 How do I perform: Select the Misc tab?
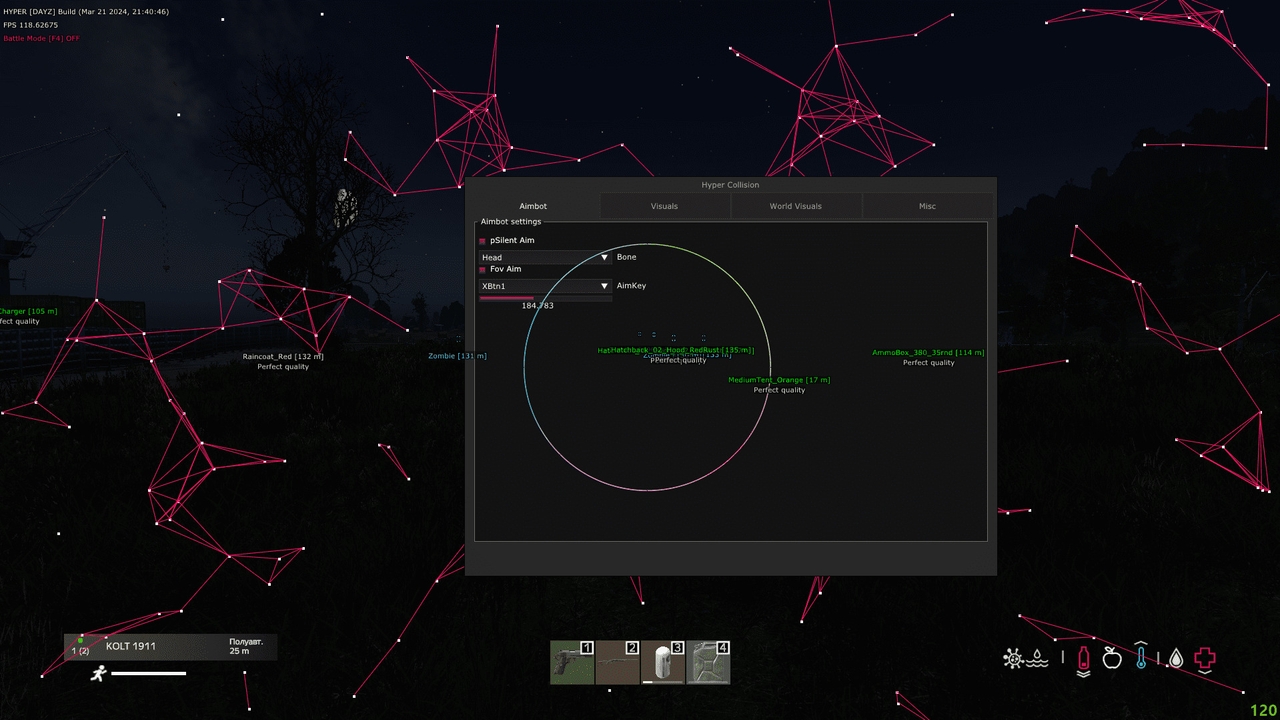[927, 206]
